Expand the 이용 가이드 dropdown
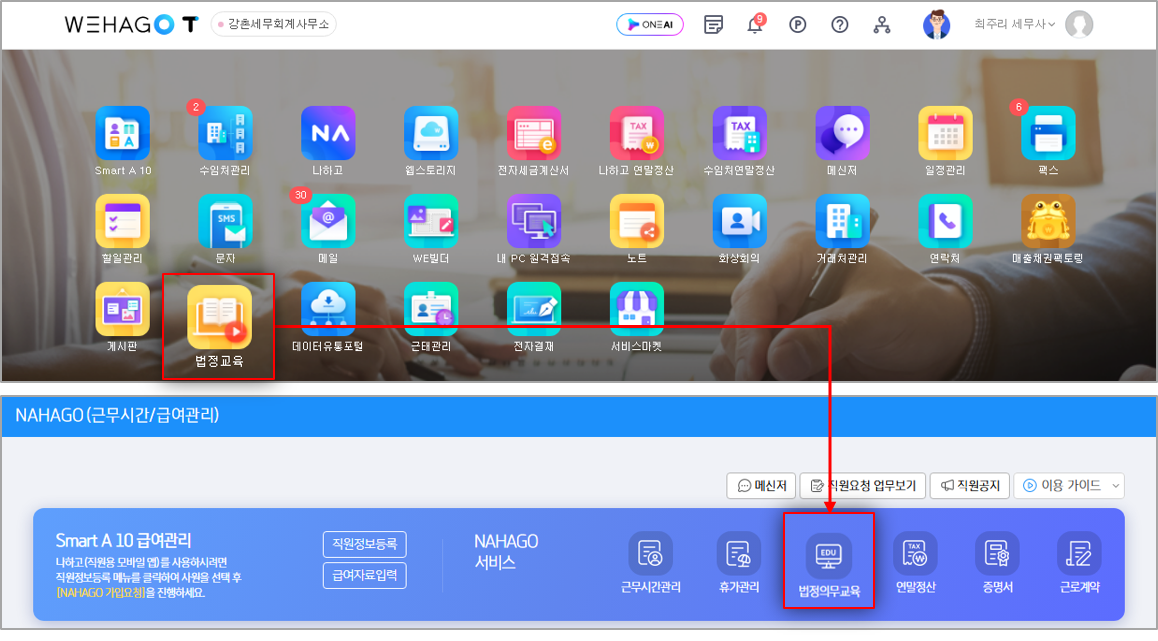 (x=1069, y=486)
